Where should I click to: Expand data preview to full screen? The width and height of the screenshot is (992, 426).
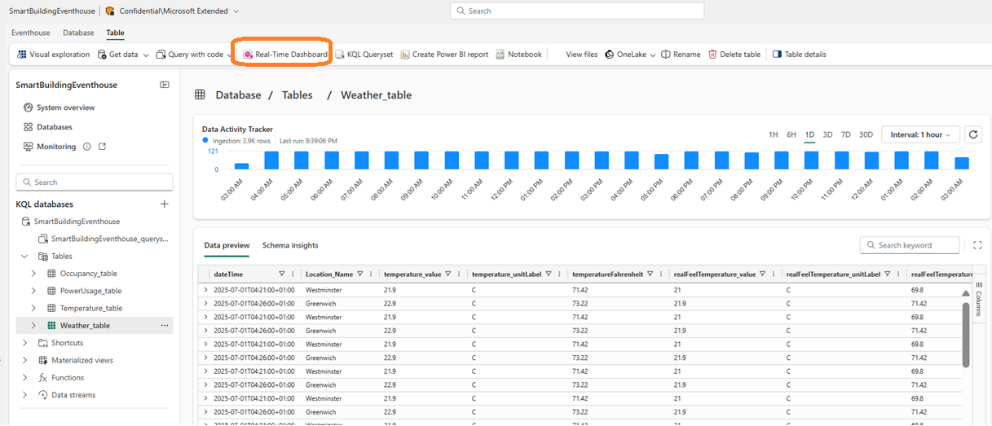click(977, 245)
